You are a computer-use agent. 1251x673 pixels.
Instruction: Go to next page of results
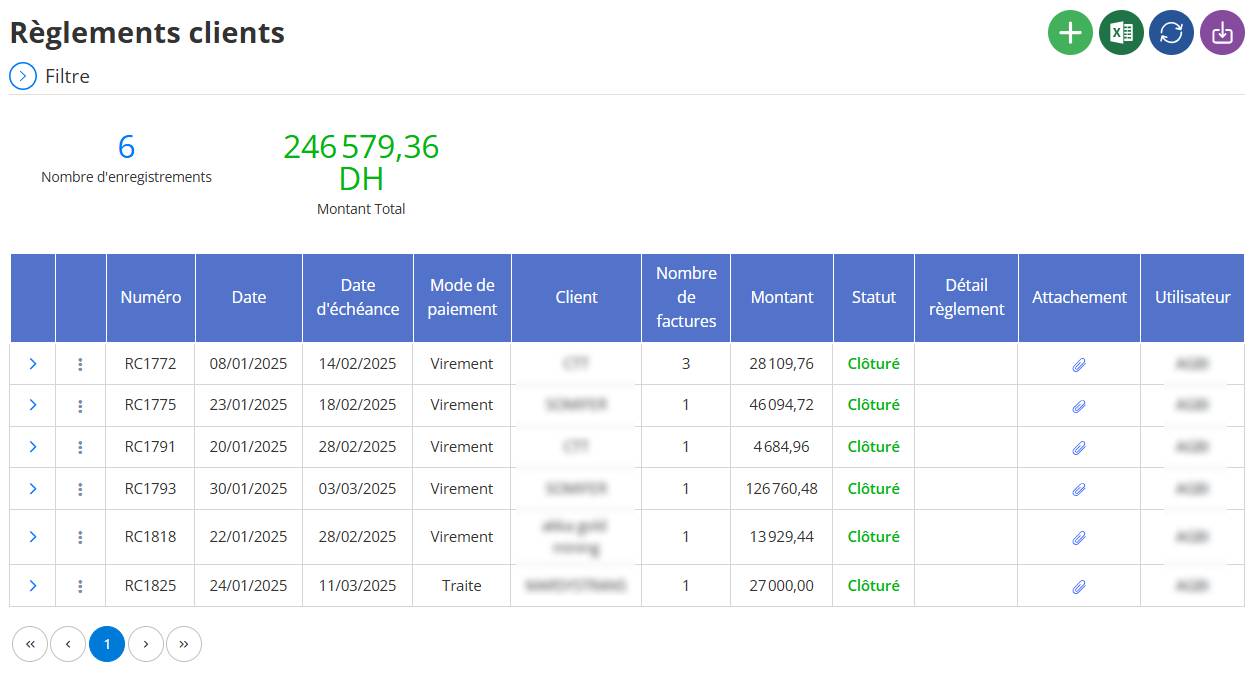pyautogui.click(x=146, y=644)
